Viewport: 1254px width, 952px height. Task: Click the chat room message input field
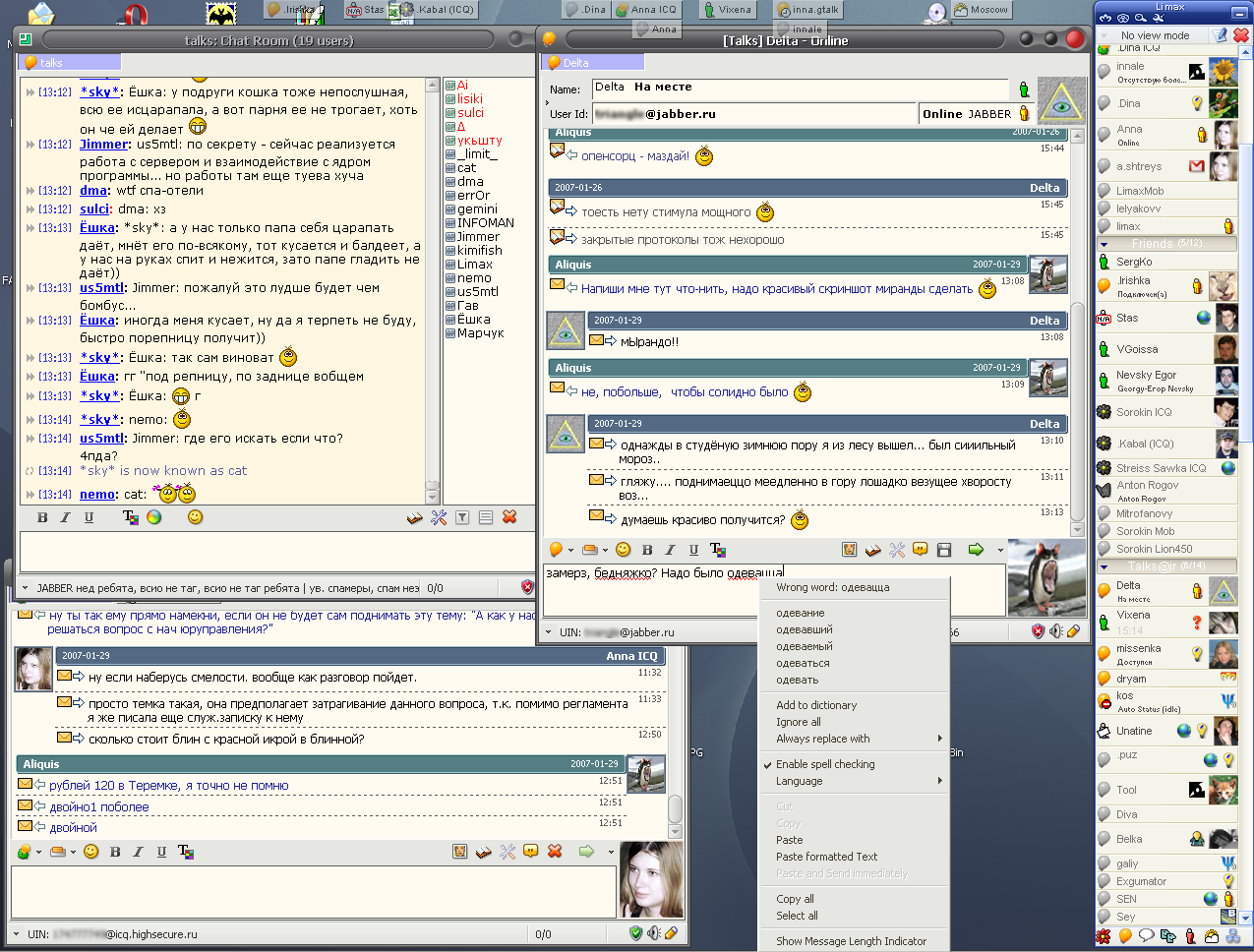pyautogui.click(x=275, y=551)
